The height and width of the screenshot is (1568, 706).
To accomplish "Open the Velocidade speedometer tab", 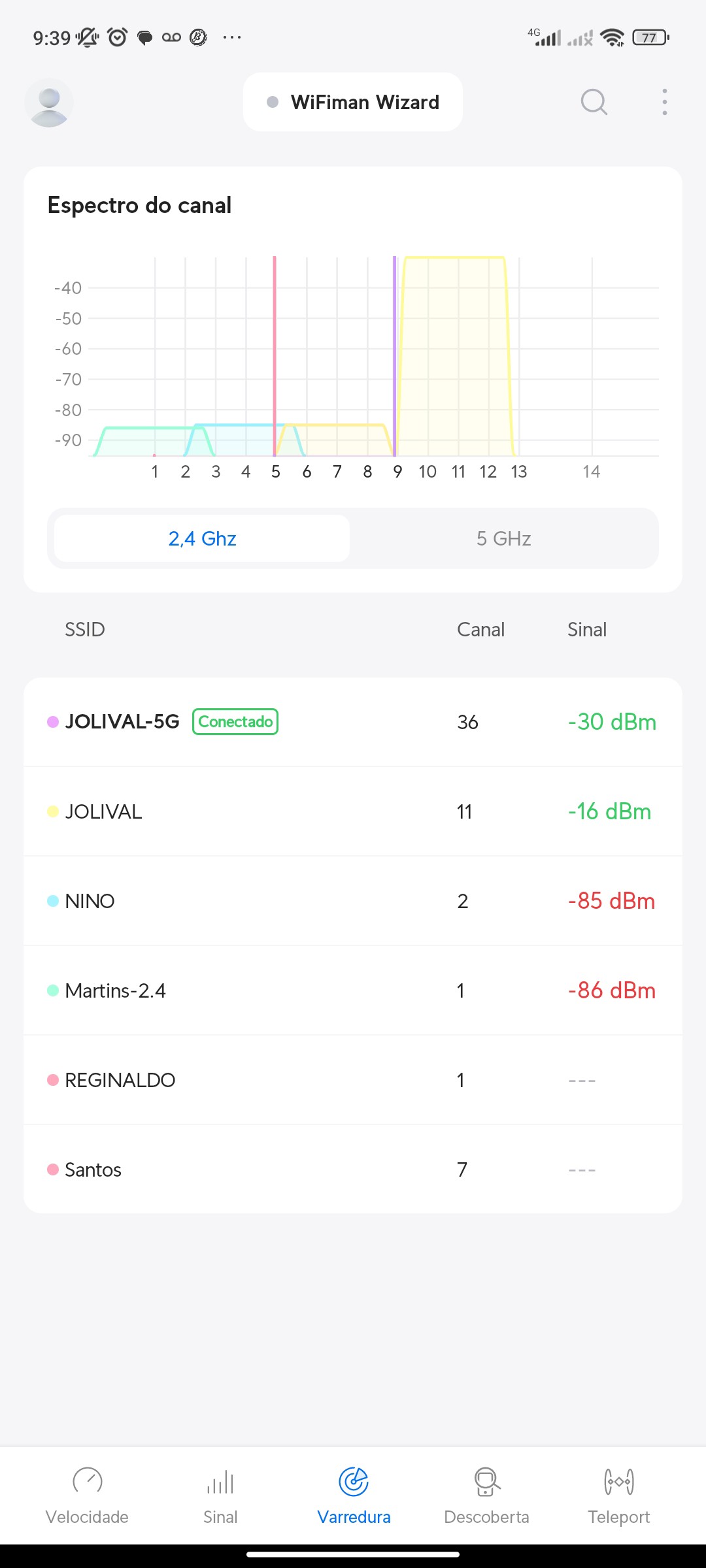I will [87, 1481].
